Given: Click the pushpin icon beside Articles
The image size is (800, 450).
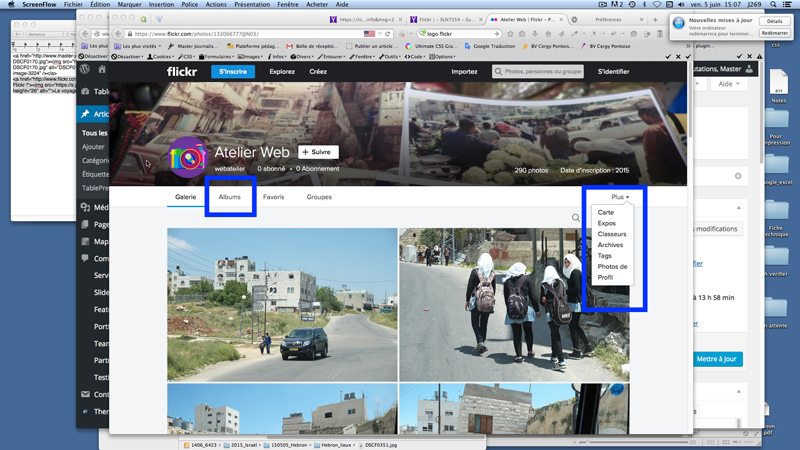Looking at the screenshot, I should click(86, 114).
